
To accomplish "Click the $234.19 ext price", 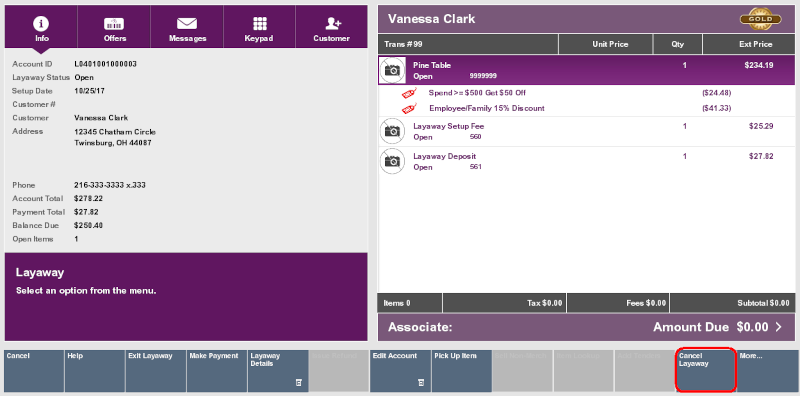I will 758,65.
